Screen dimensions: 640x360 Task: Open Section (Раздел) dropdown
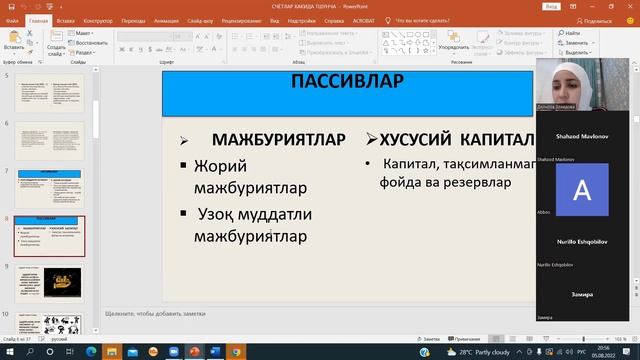[x=82, y=53]
